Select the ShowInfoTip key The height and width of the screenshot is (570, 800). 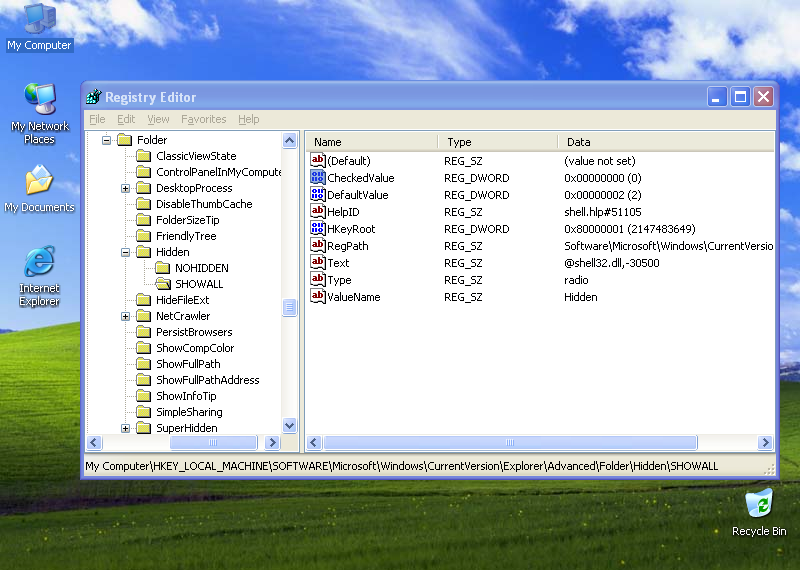click(186, 396)
